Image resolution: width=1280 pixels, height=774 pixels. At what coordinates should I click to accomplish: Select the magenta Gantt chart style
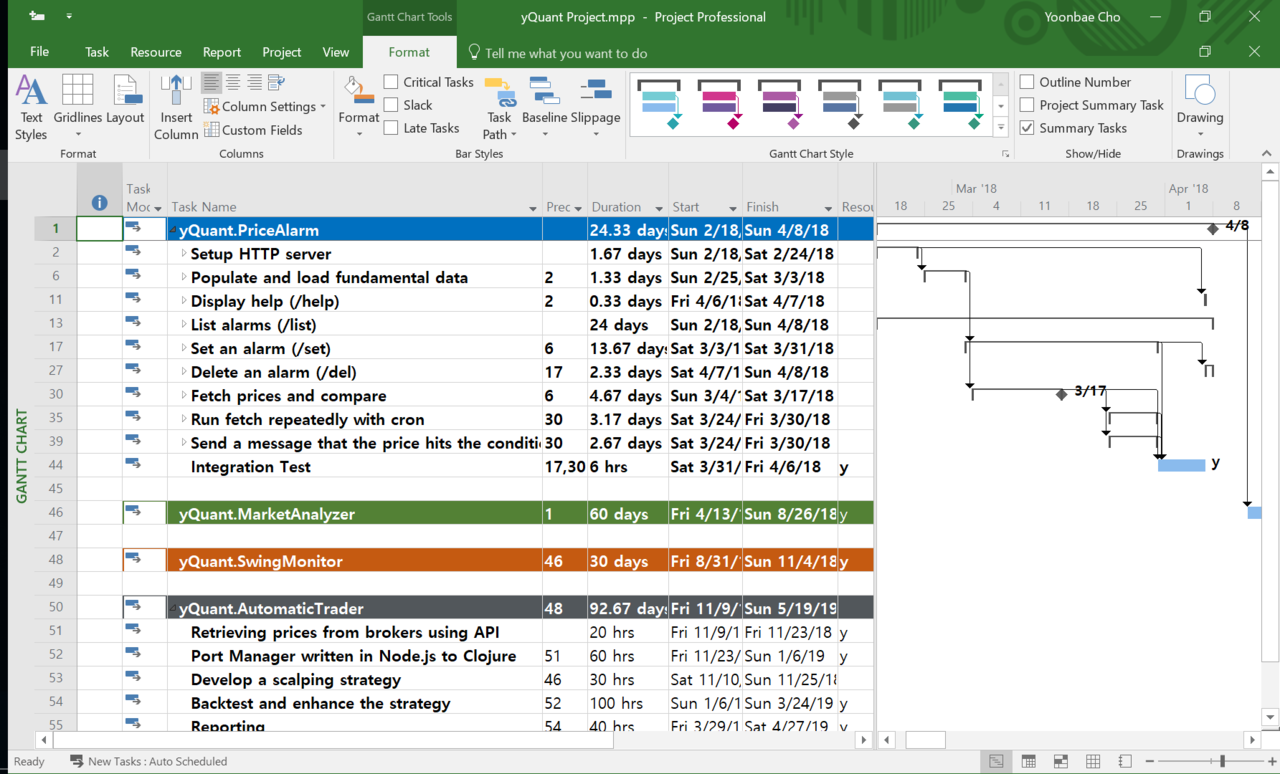point(719,104)
